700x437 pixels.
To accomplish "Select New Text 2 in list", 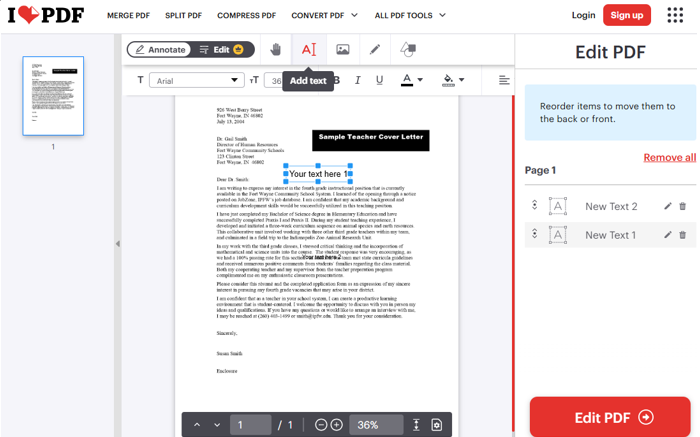I will point(611,206).
